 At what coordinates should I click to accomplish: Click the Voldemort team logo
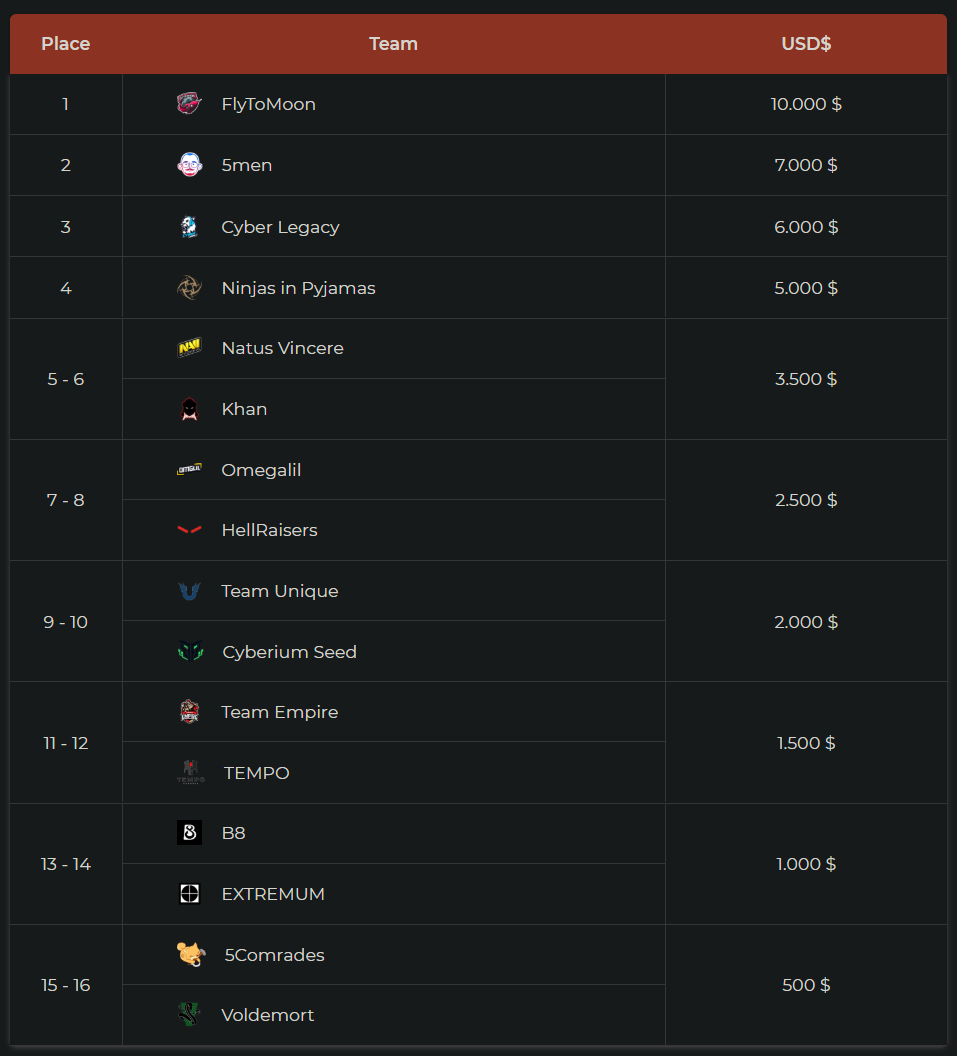point(189,1015)
